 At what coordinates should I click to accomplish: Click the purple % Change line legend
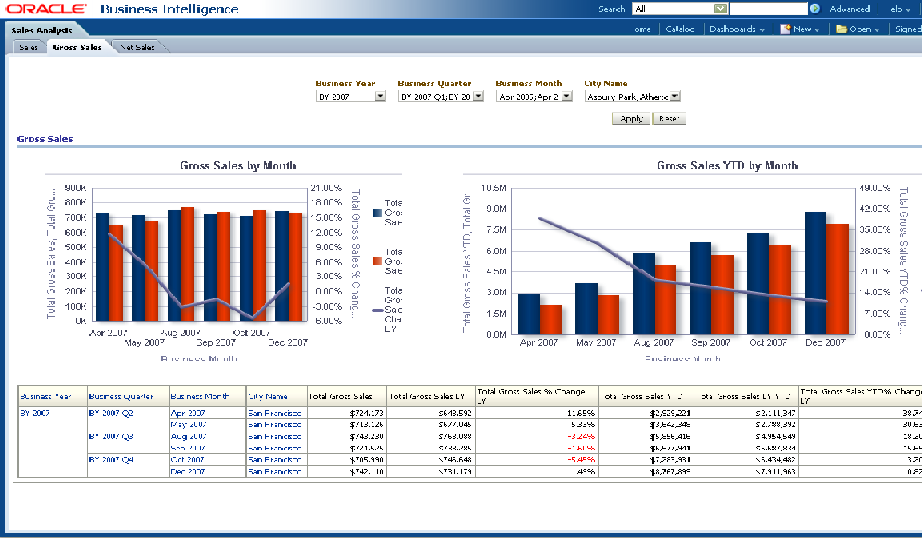[x=378, y=310]
